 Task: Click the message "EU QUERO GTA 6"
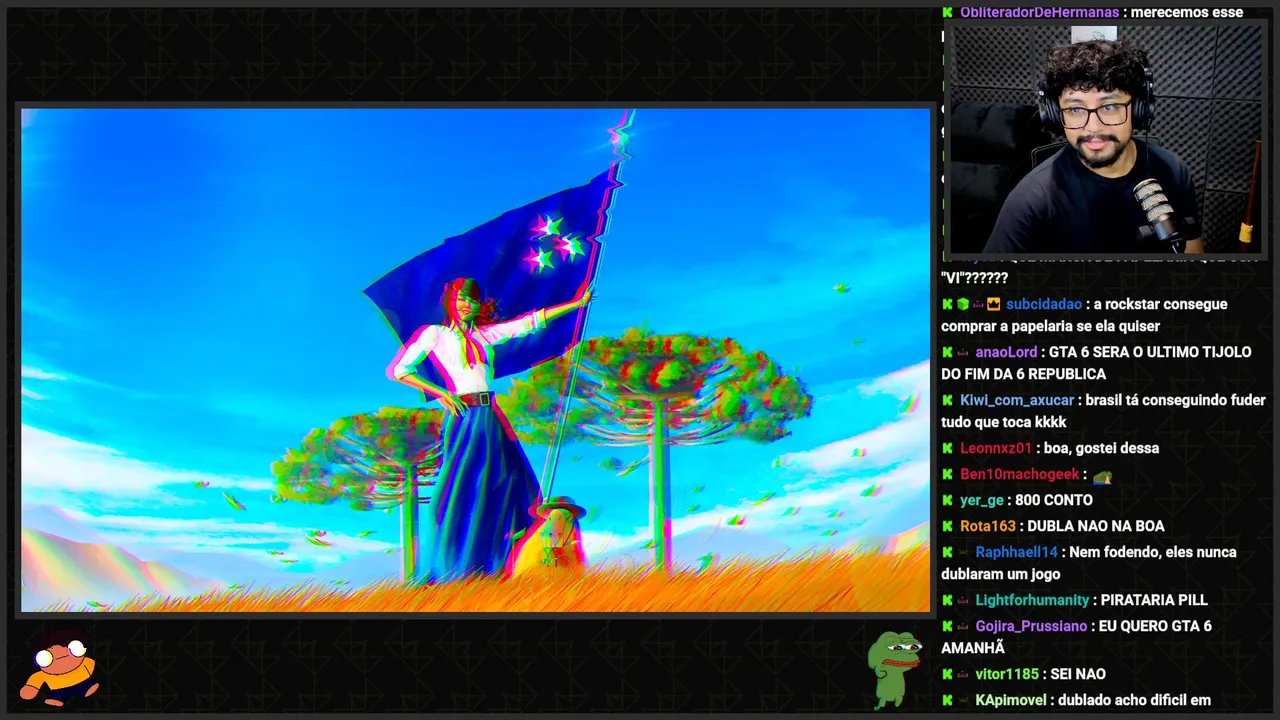[1155, 626]
